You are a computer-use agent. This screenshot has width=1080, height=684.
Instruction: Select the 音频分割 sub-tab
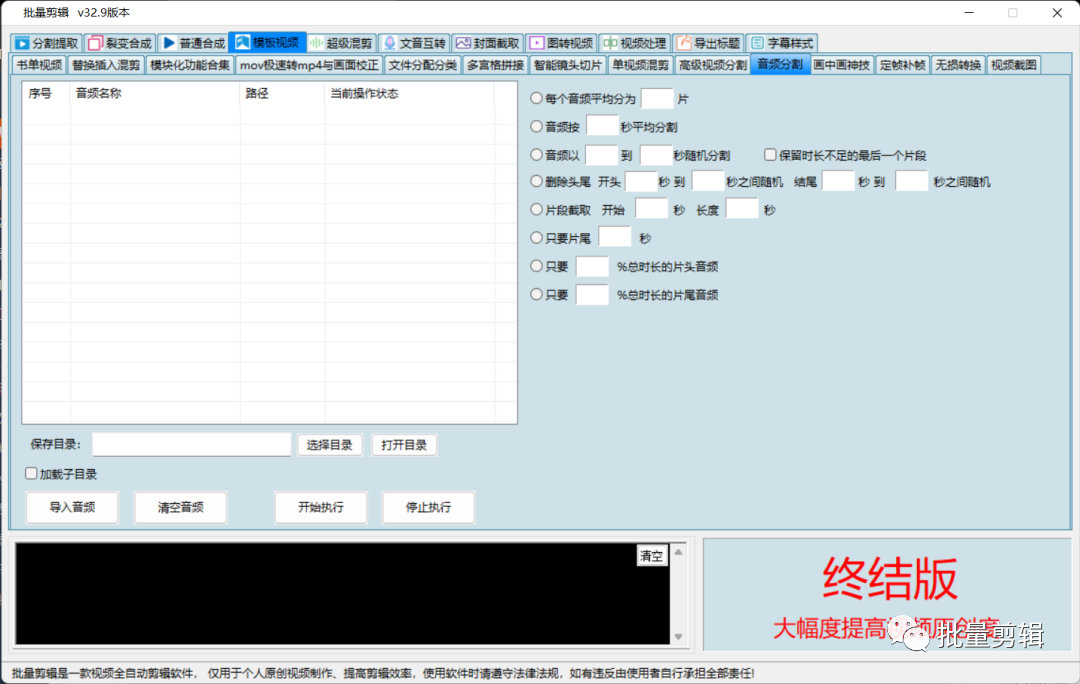(x=780, y=64)
